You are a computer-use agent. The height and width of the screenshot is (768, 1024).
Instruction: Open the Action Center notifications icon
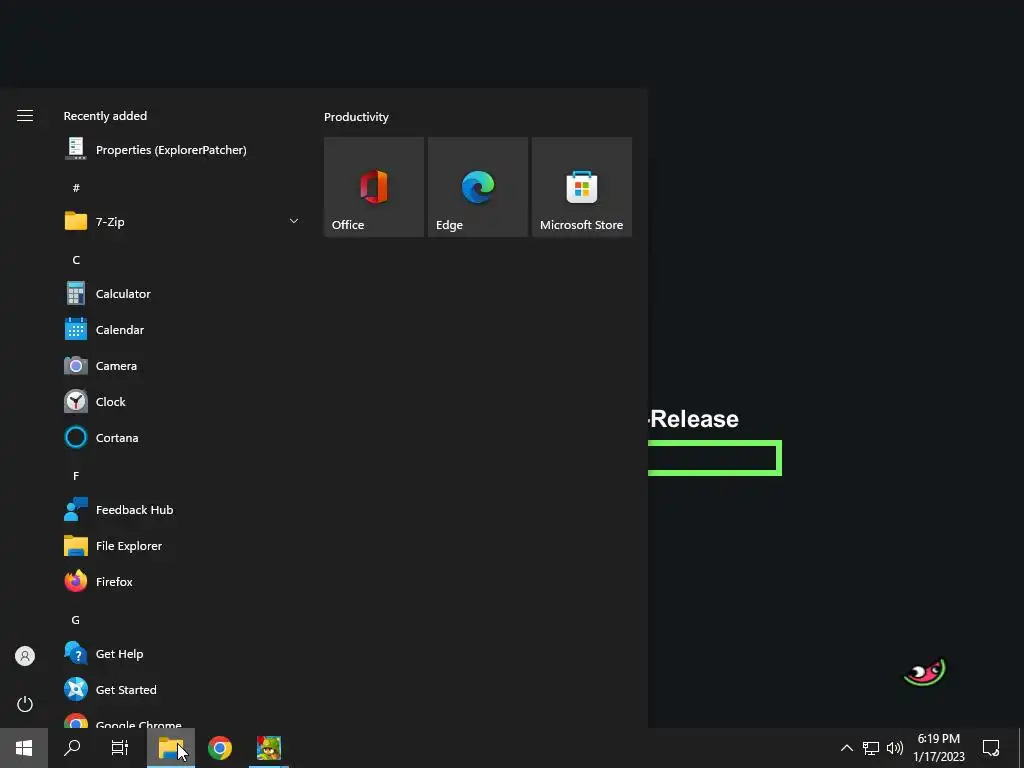[x=991, y=748]
